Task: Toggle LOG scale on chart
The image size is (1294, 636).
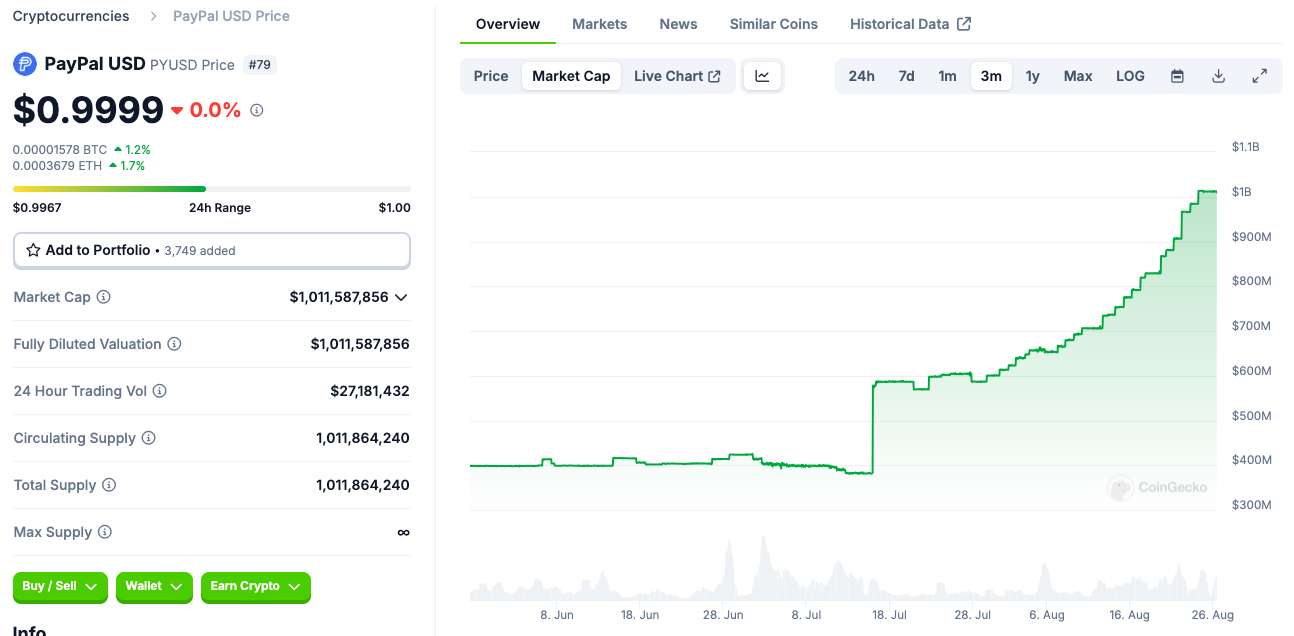Action: (x=1130, y=76)
